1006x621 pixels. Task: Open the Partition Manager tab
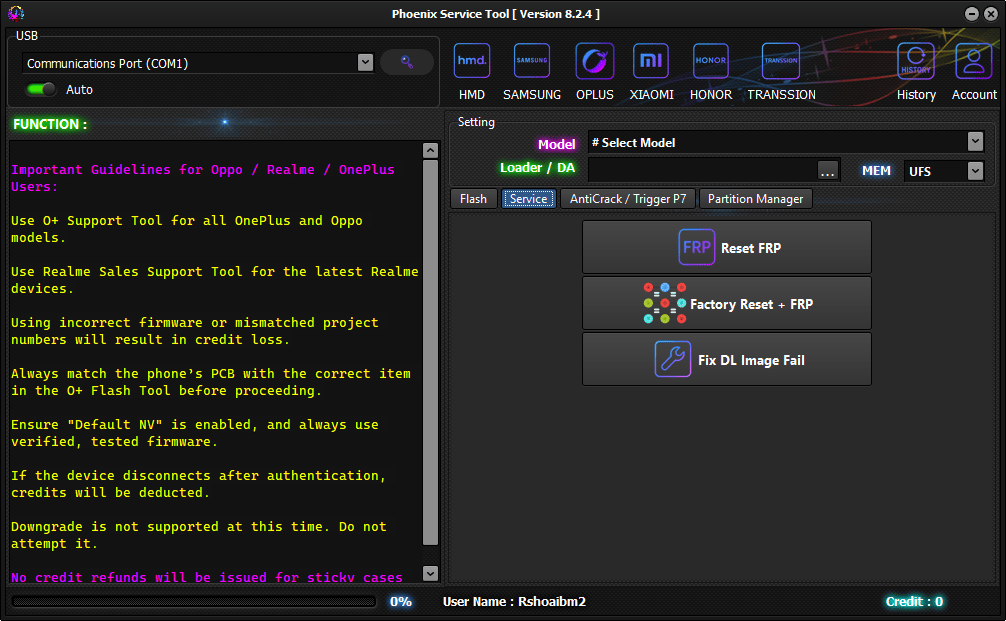[755, 199]
